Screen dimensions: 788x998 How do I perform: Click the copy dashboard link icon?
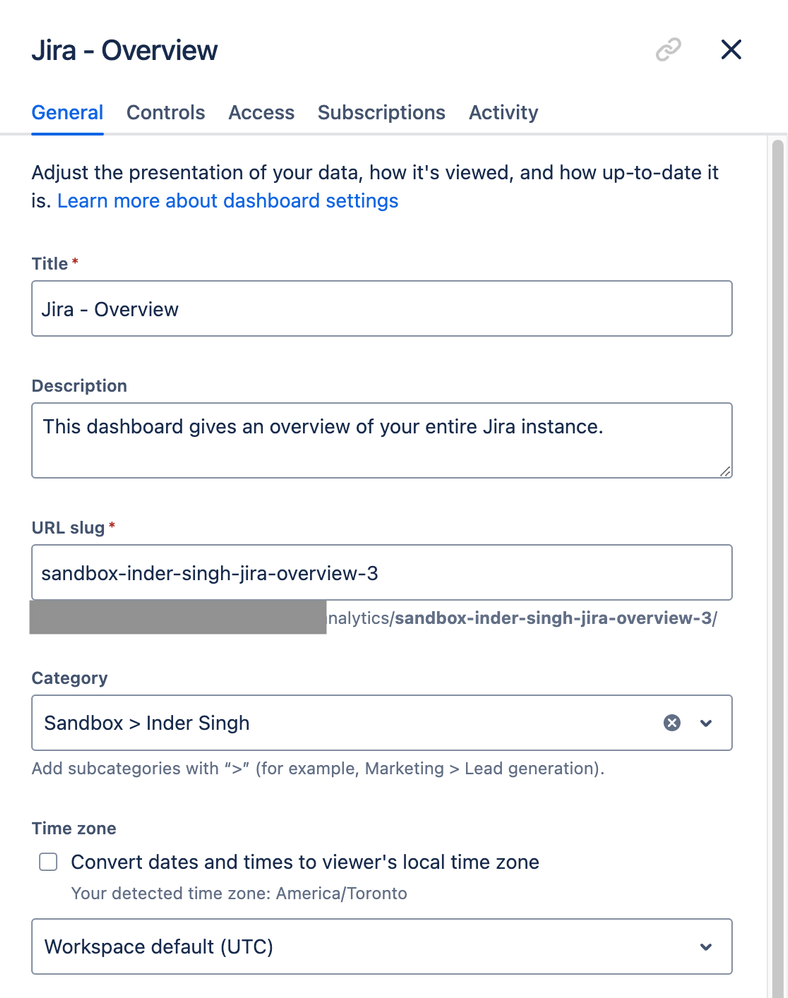[667, 49]
